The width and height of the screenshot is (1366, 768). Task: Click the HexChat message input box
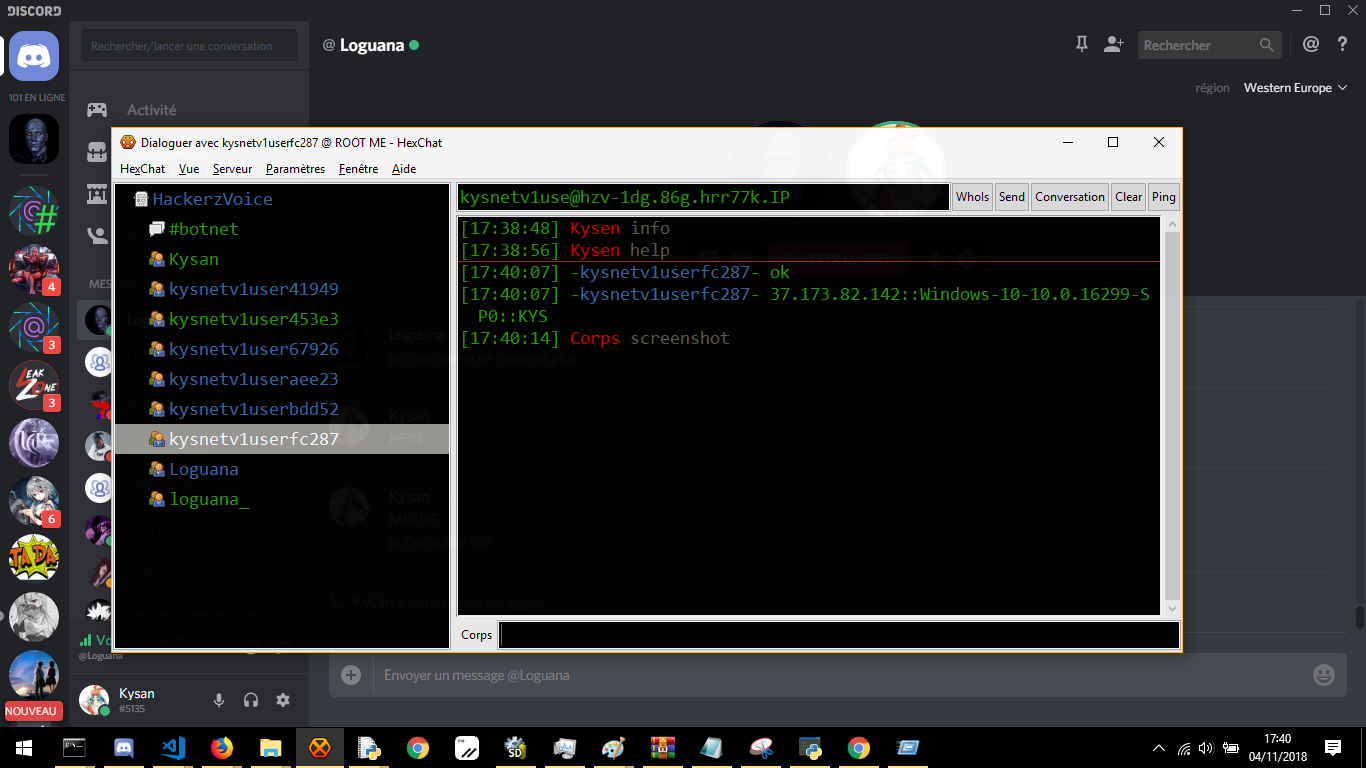pos(839,635)
